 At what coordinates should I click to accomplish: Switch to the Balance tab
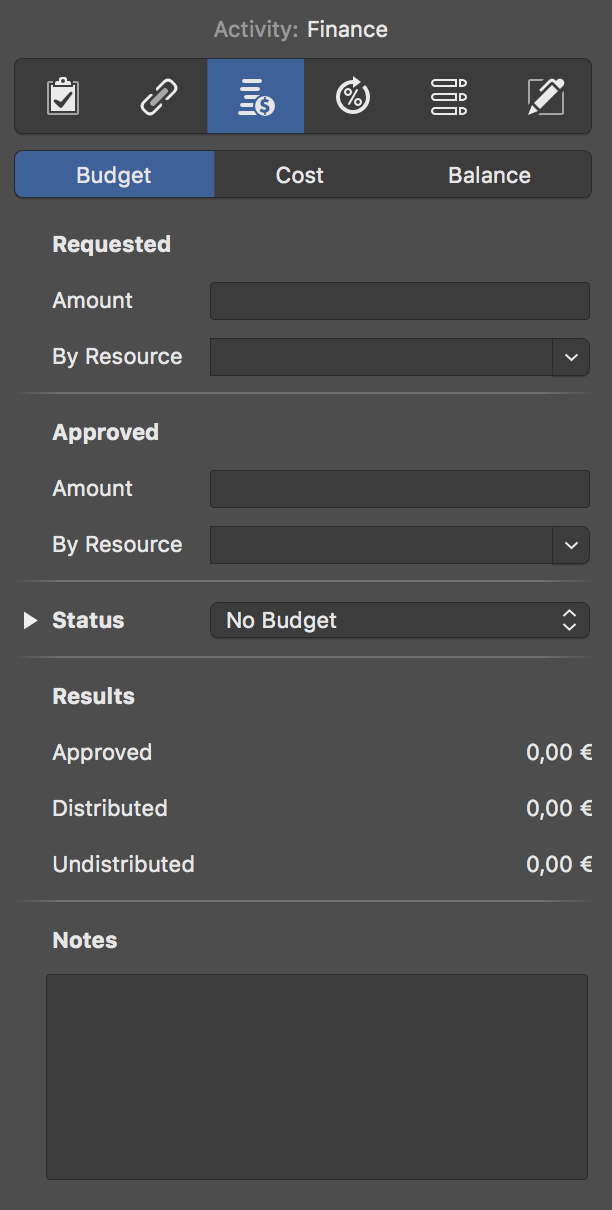[x=489, y=175]
